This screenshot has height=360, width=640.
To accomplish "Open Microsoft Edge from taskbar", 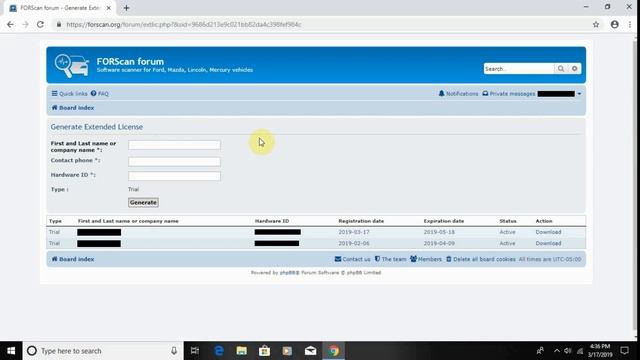I will pos(219,351).
